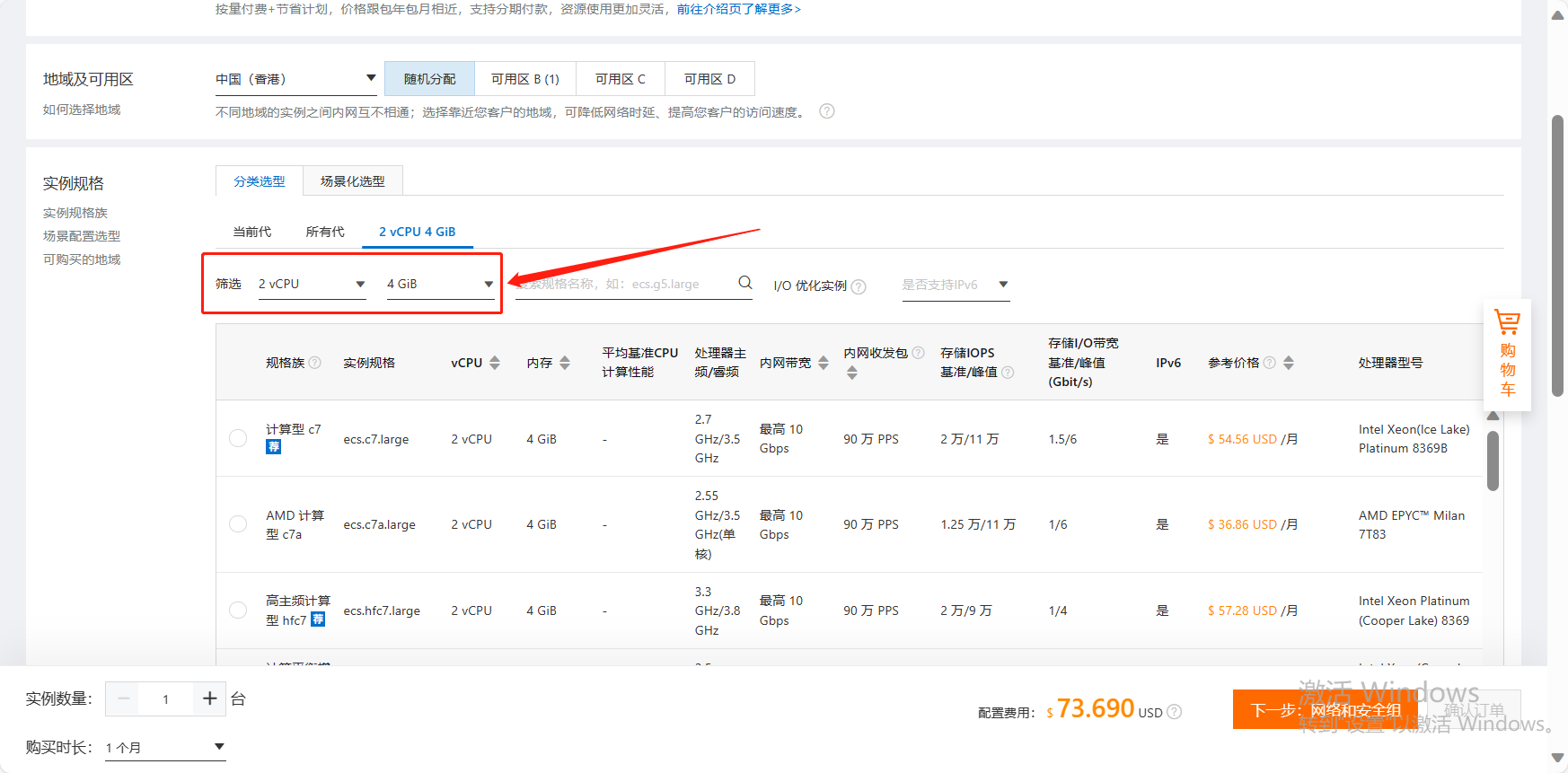Click the page vertical scrollbar thumb

tap(1558, 256)
